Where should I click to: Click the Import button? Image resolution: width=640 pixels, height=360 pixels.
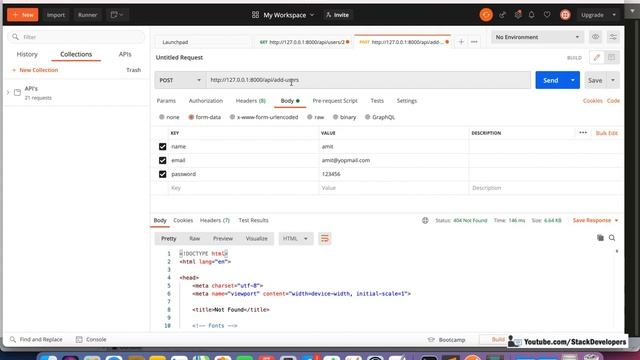click(56, 15)
